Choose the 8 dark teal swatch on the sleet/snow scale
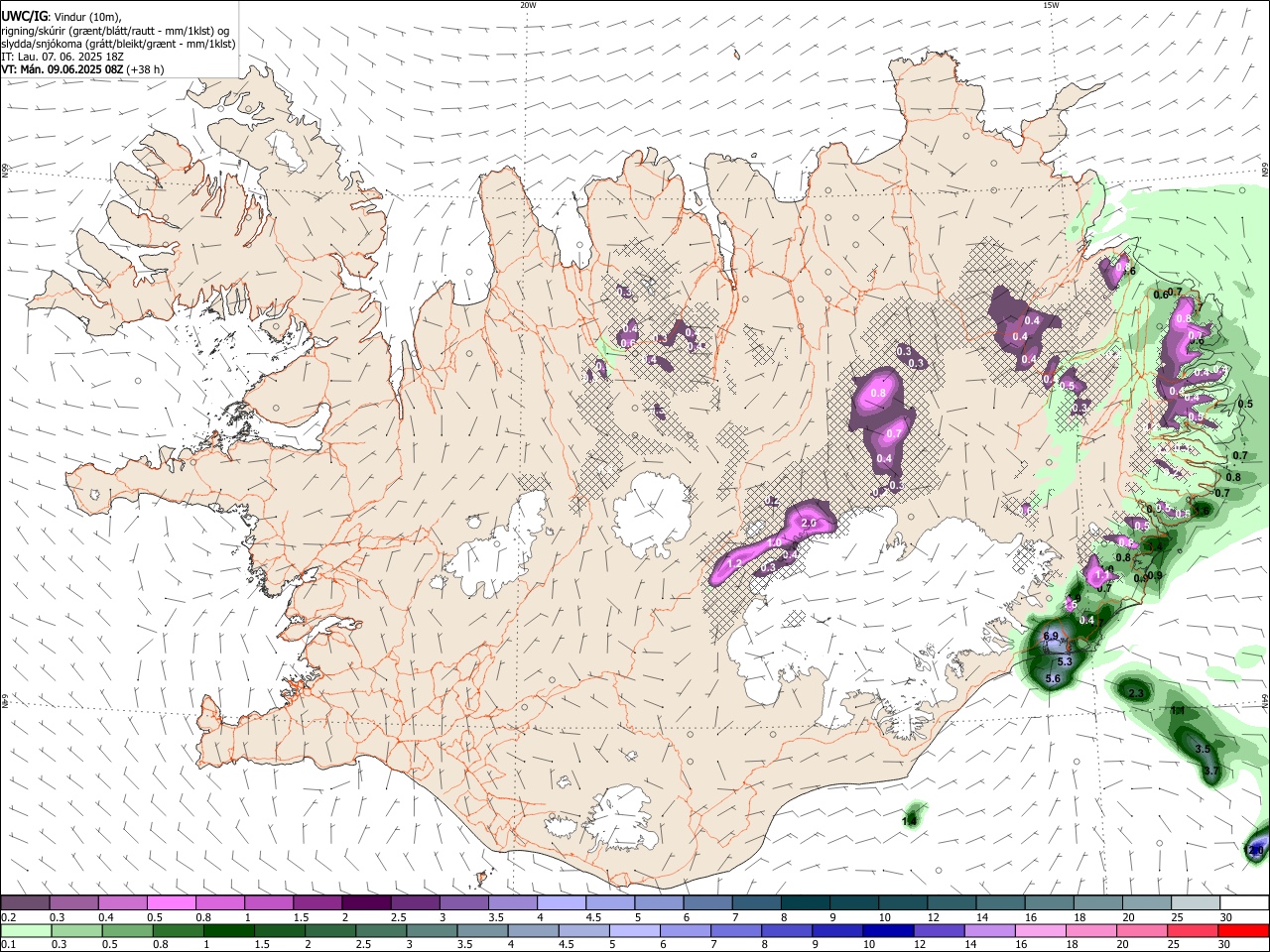1270x952 pixels. 806,902
